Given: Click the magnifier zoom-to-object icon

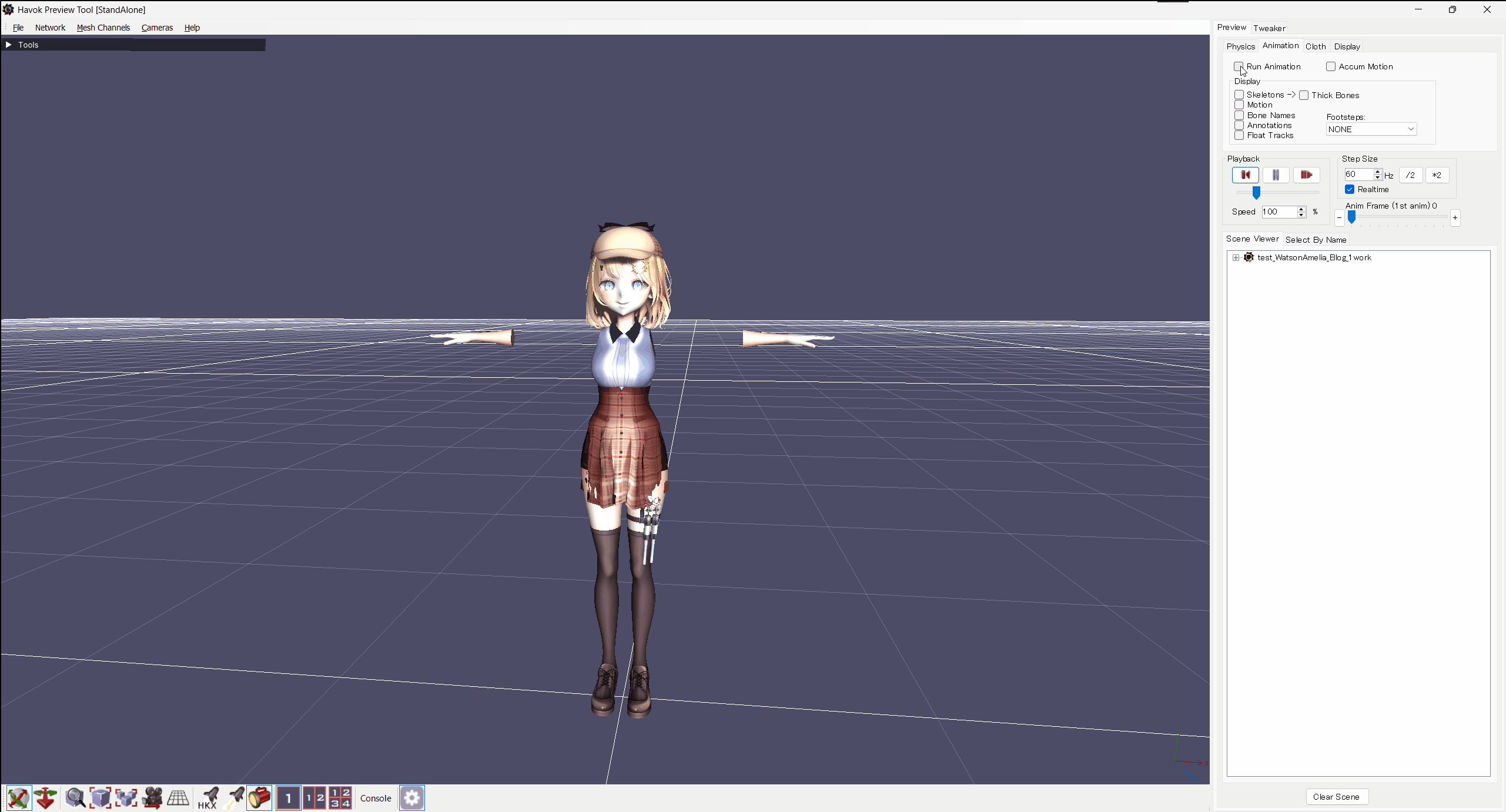Looking at the screenshot, I should 75,798.
